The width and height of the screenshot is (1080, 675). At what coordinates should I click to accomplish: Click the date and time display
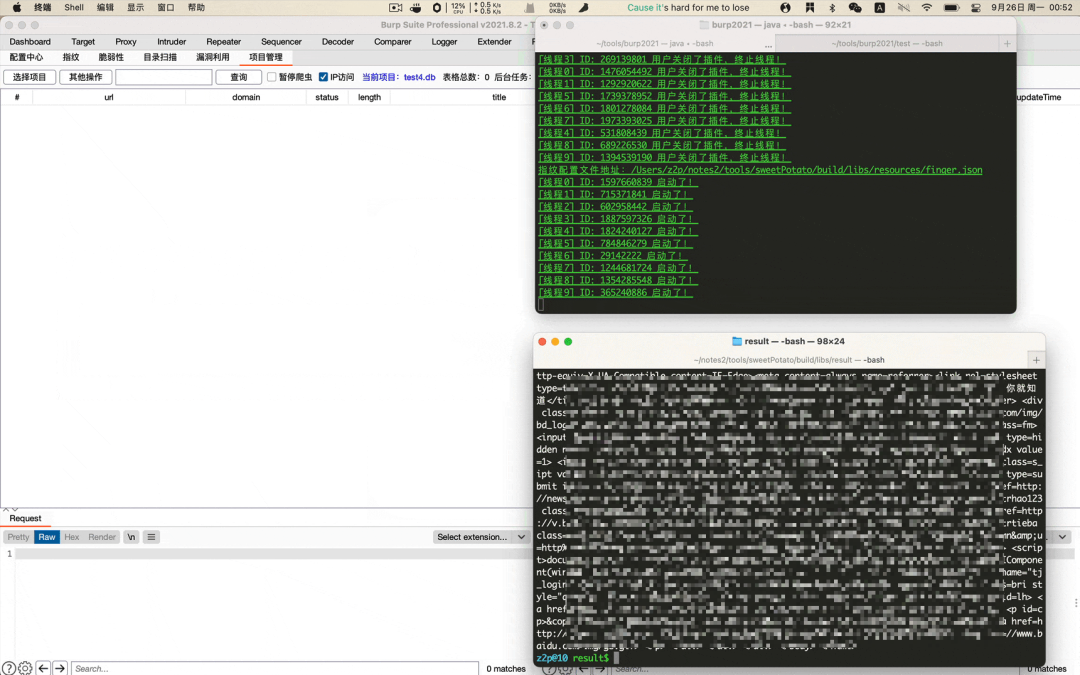[x=1031, y=8]
